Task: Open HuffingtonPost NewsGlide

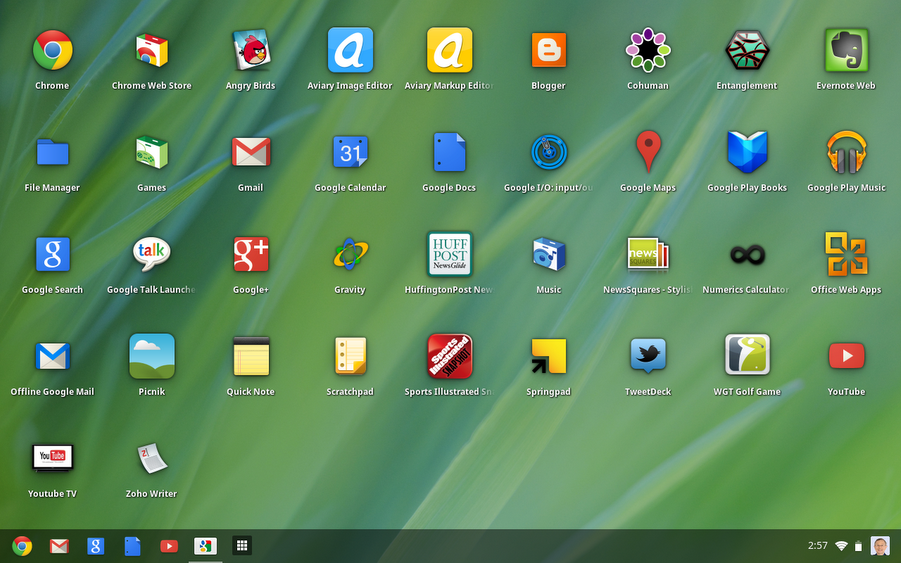Action: 449,254
